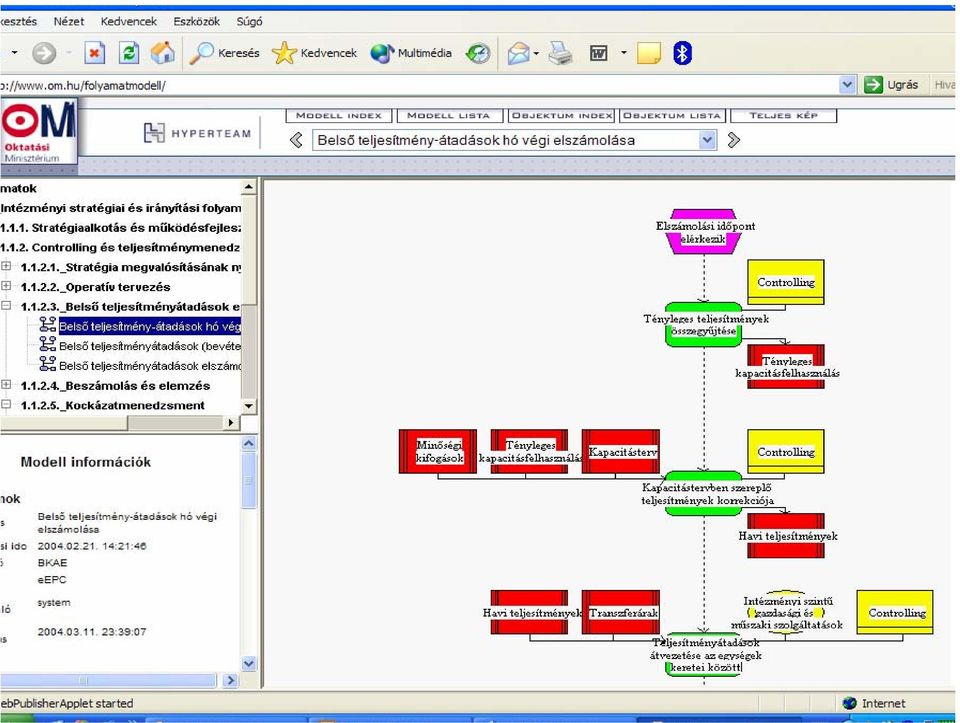Select Teljesítményátadások átvezetése function at bottom
The height and width of the screenshot is (723, 960).
click(704, 654)
